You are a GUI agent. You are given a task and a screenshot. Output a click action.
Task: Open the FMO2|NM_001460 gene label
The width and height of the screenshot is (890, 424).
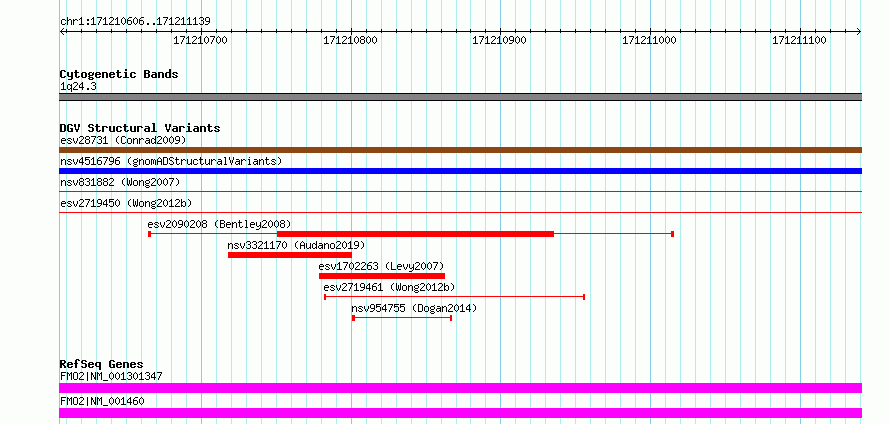[102, 401]
